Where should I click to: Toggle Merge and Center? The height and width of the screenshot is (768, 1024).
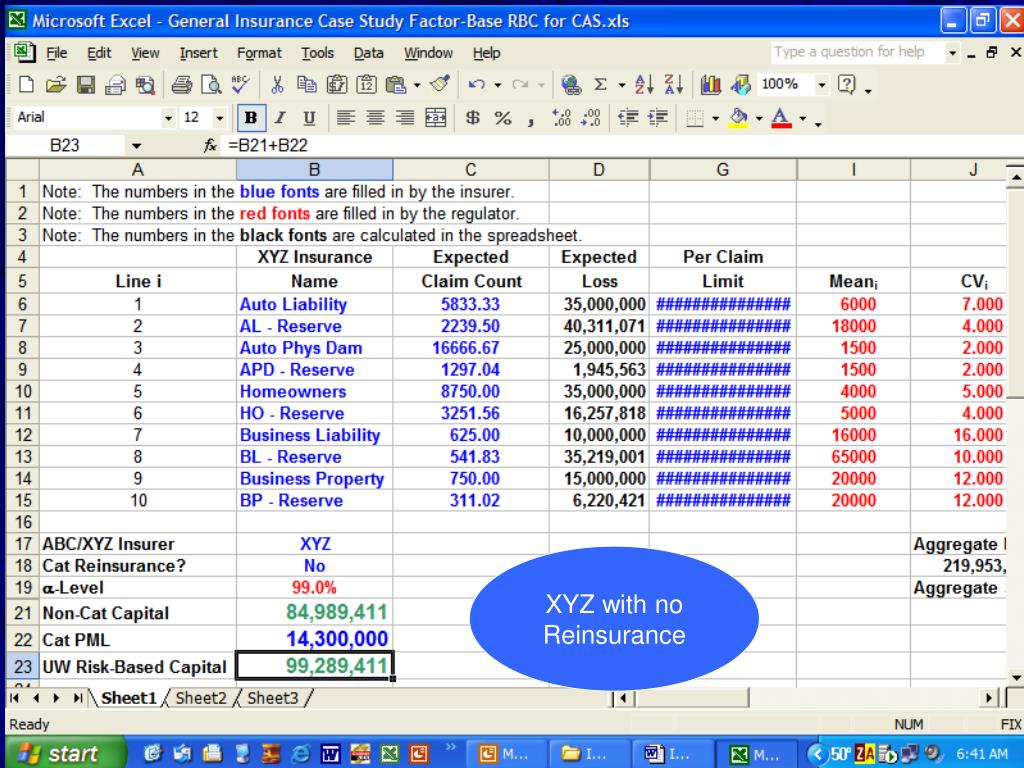436,118
